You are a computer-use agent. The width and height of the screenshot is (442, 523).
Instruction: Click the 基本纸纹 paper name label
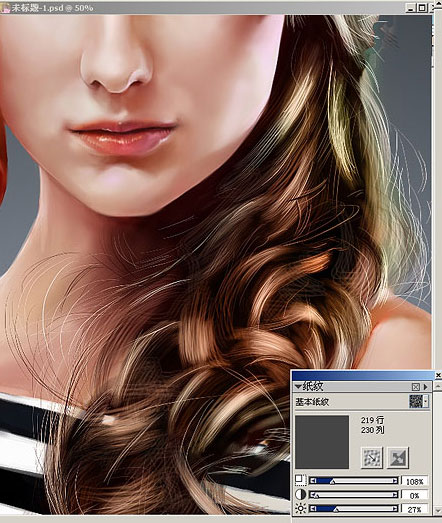tap(312, 402)
